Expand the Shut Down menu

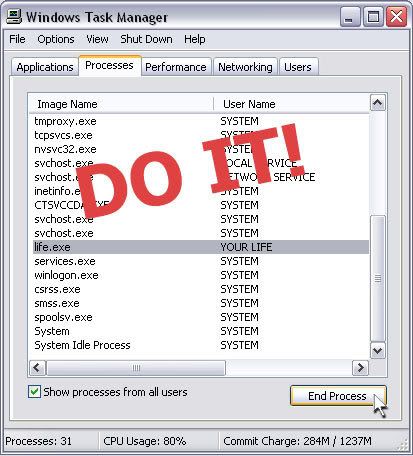[x=146, y=39]
